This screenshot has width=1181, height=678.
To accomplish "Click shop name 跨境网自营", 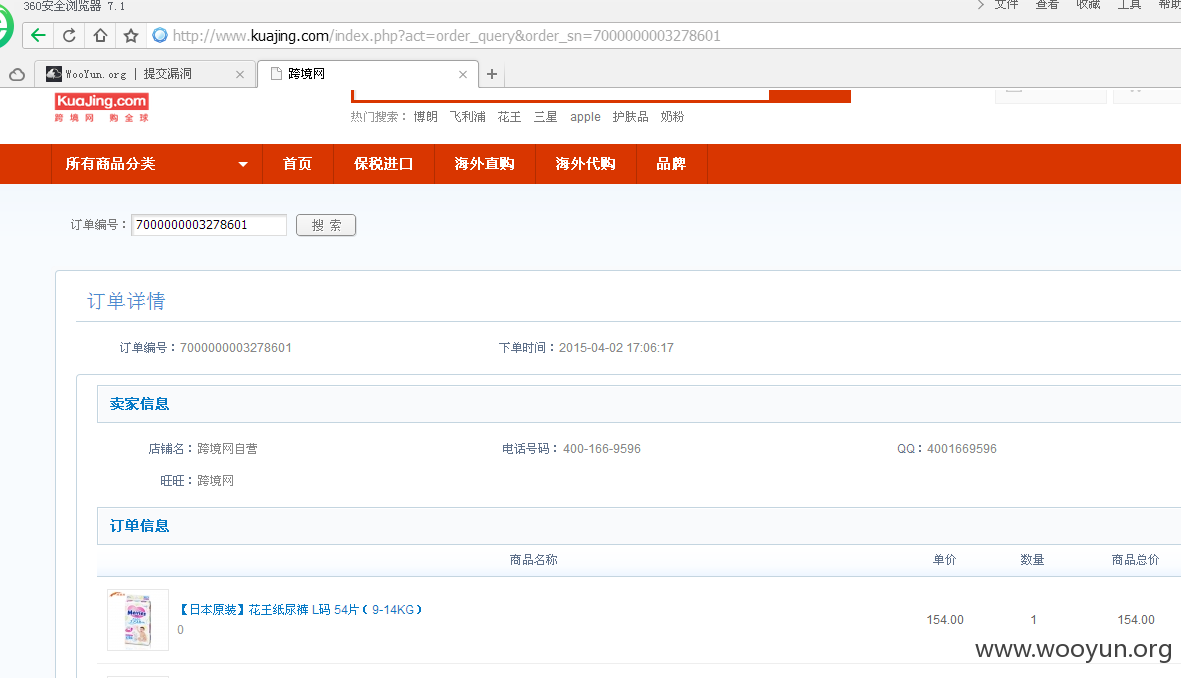I will [227, 449].
